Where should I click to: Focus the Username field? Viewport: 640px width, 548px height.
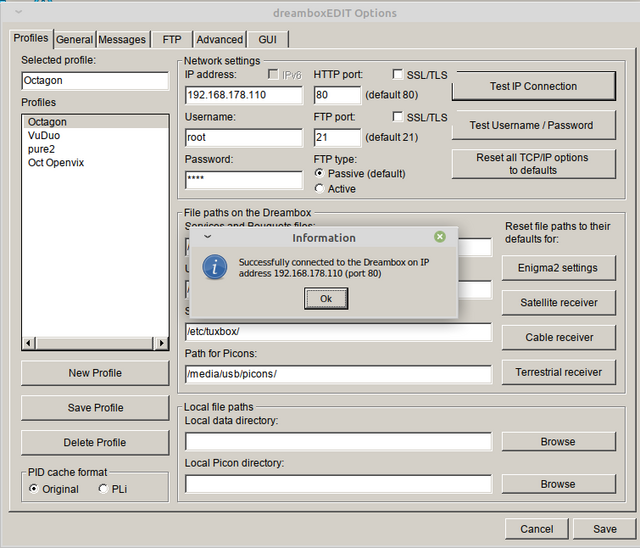click(244, 138)
